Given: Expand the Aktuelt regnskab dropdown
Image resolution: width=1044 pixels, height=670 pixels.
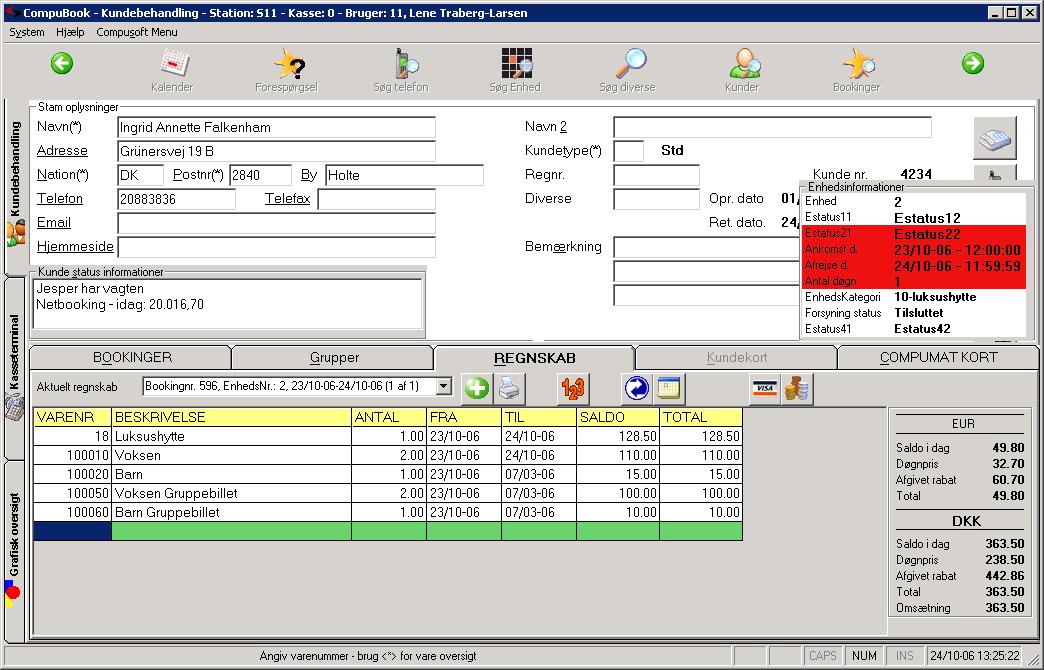Looking at the screenshot, I should [x=444, y=386].
